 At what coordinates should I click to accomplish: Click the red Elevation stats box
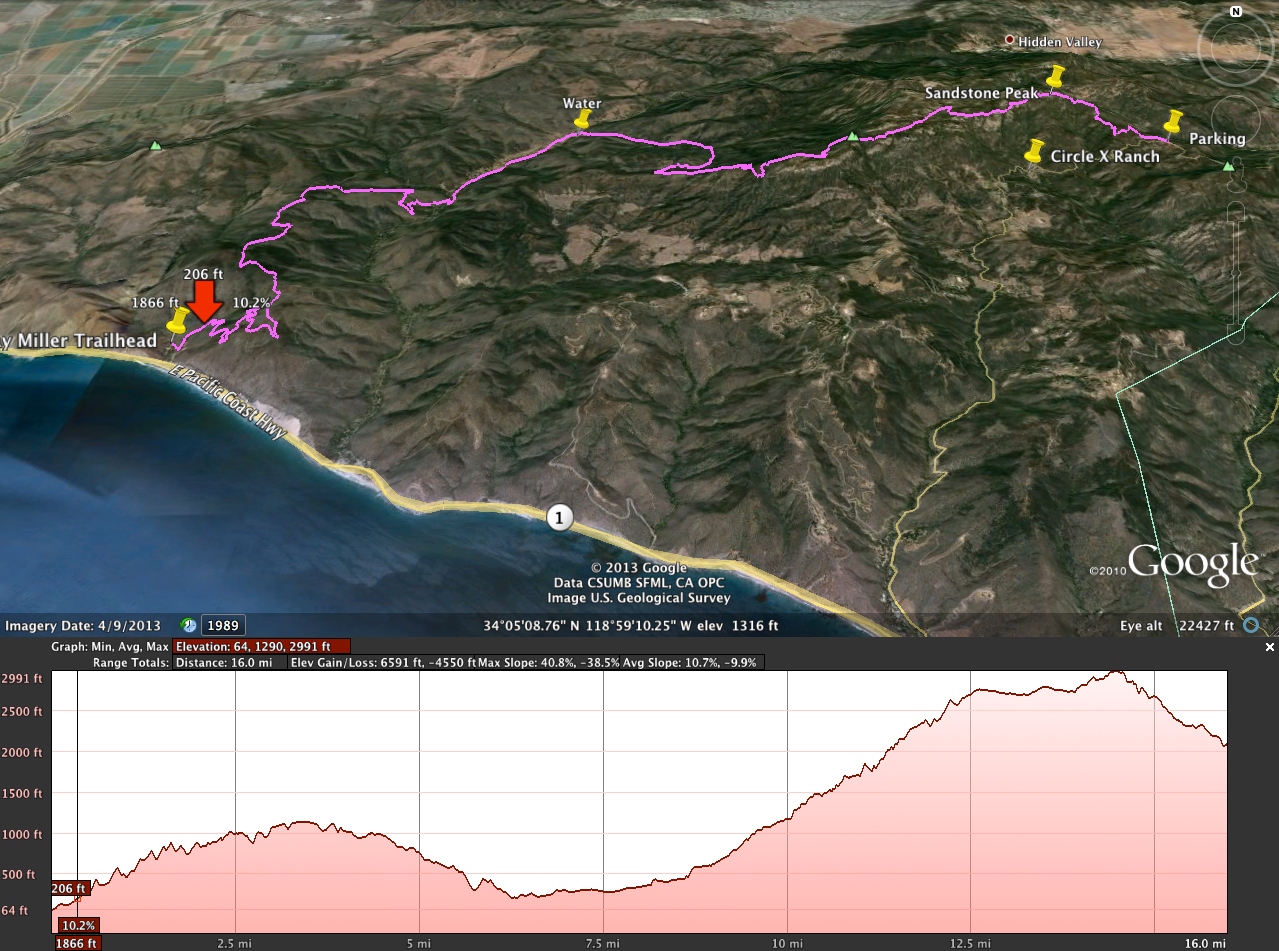point(262,647)
